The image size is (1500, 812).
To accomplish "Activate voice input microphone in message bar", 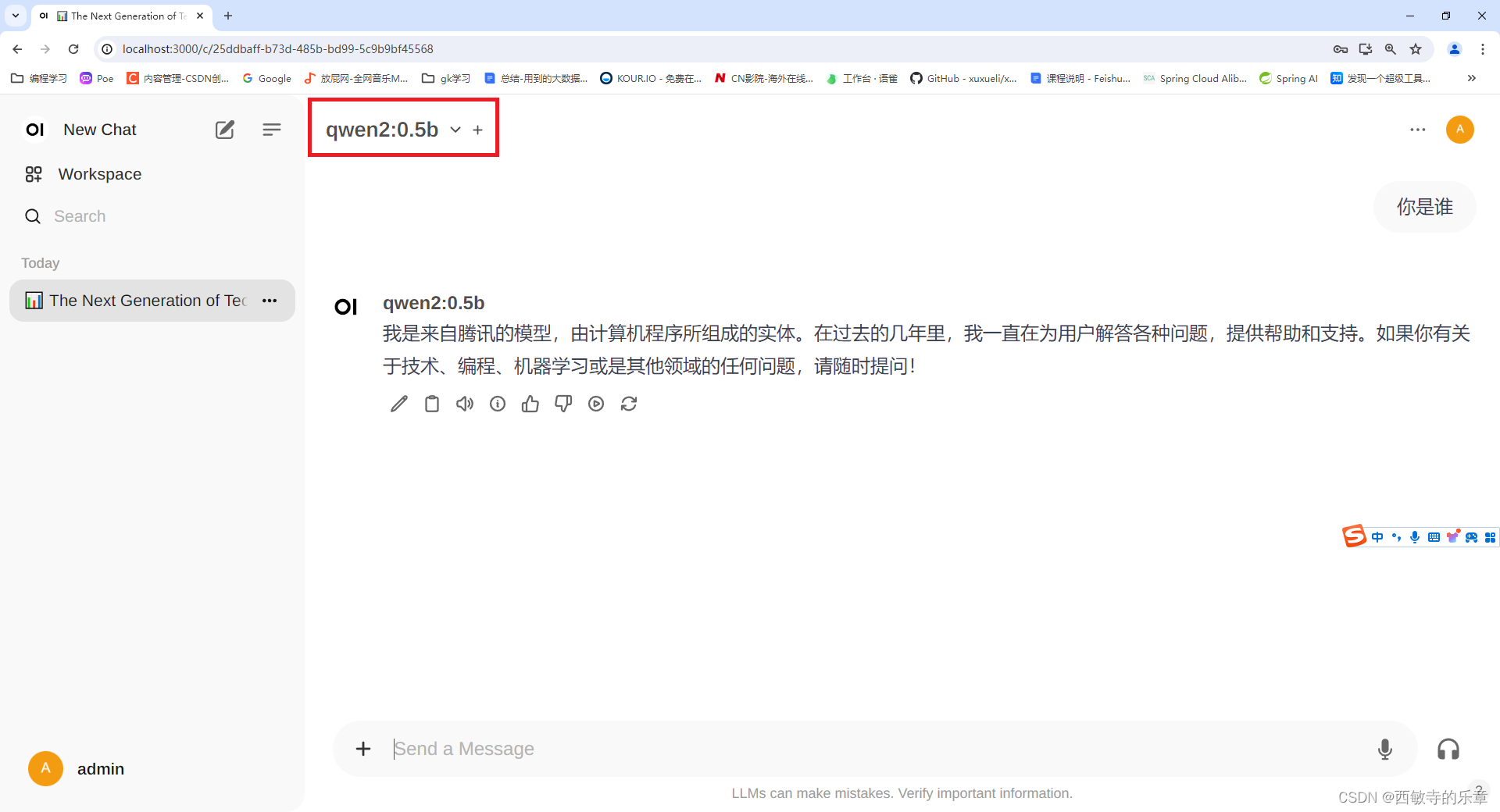I will point(1384,748).
